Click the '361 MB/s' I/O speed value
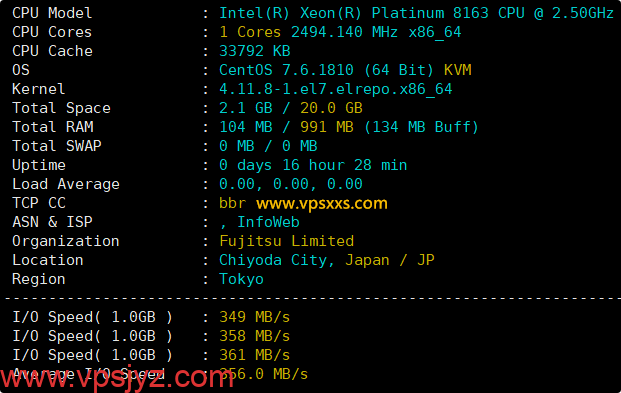 (x=254, y=355)
